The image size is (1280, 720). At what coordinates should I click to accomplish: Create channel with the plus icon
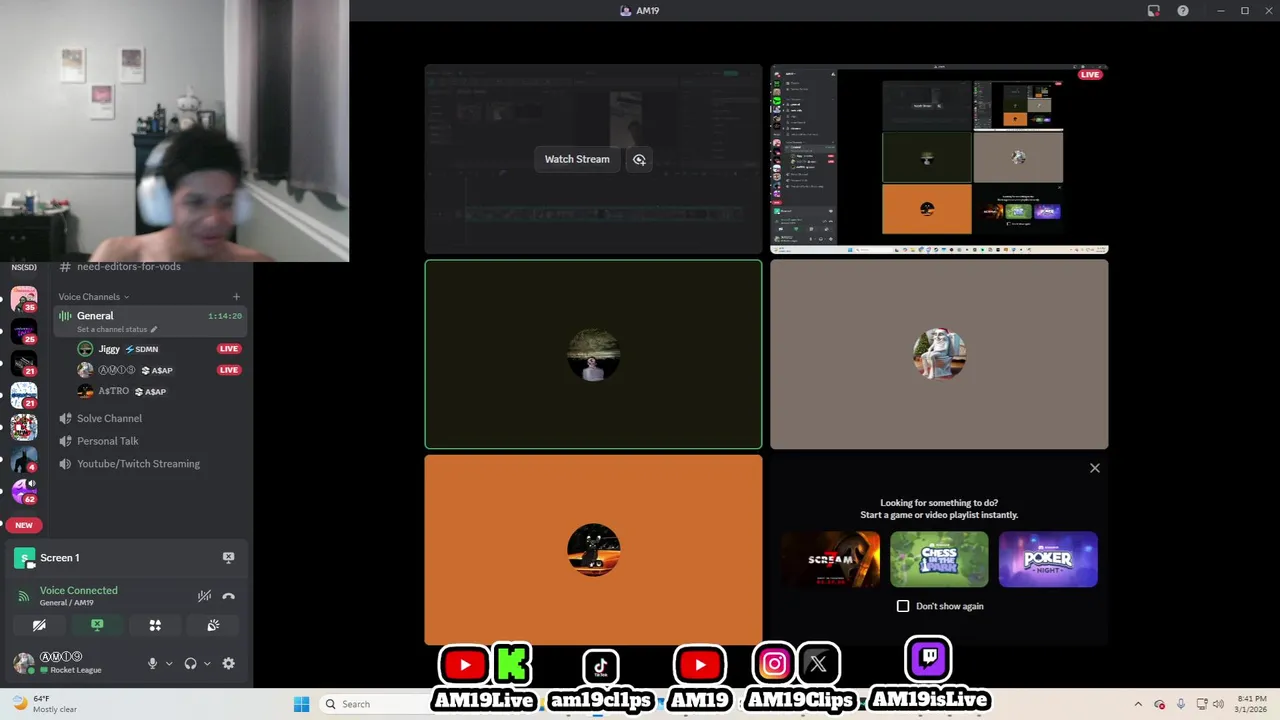point(236,297)
